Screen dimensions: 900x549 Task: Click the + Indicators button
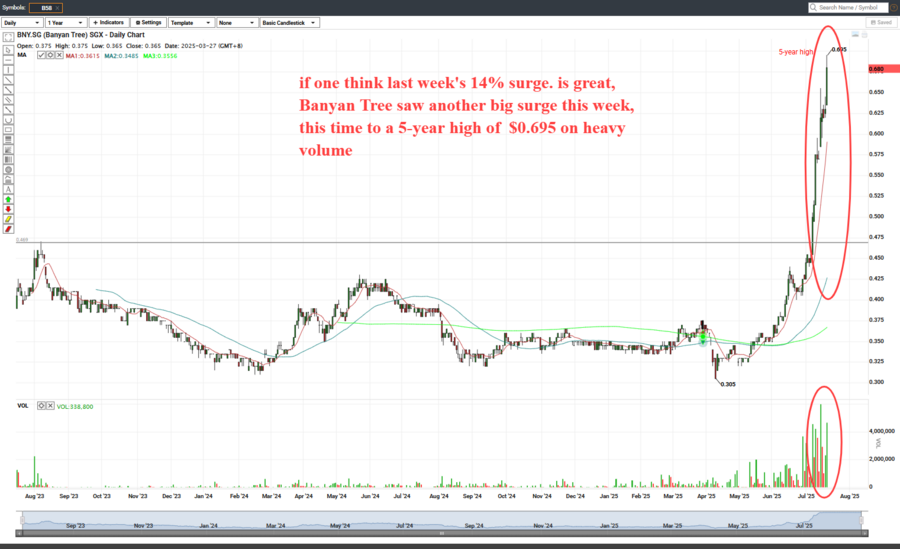pyautogui.click(x=108, y=22)
